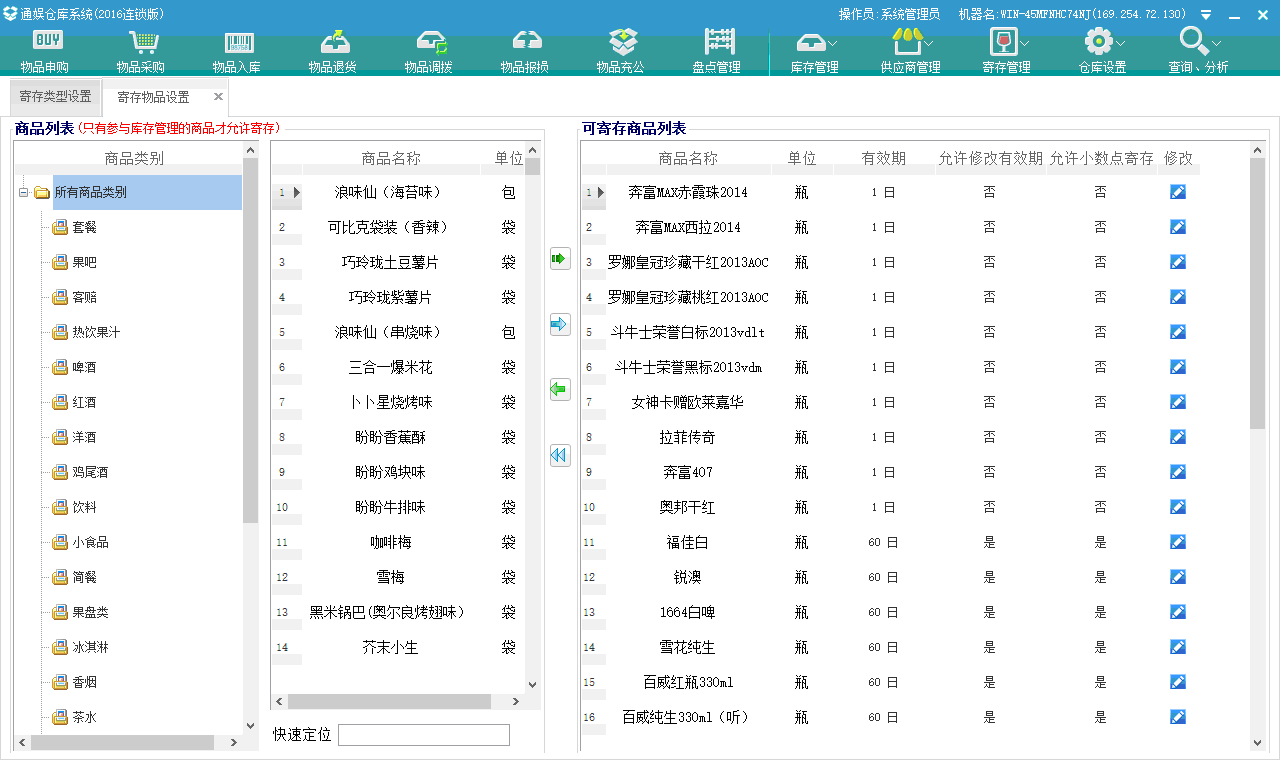Edit 奔富407 row pencil icon

tap(1178, 472)
